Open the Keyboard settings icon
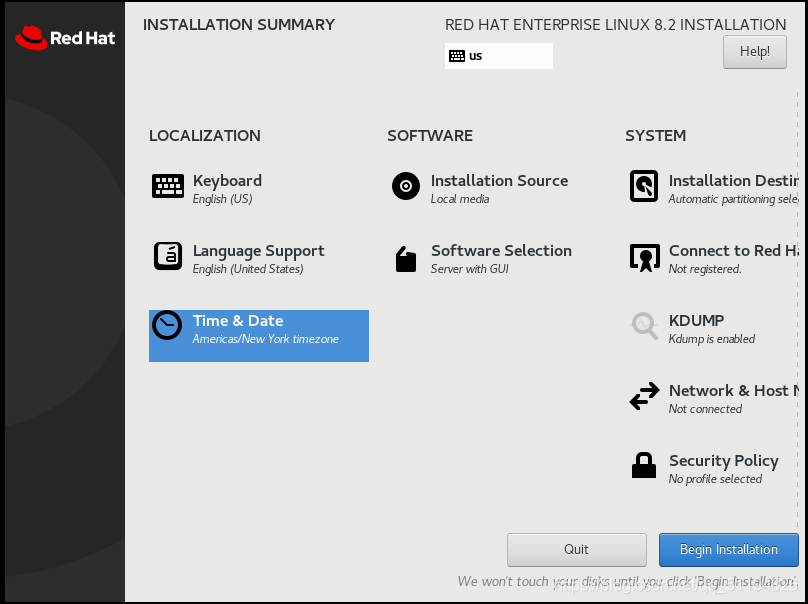 pos(168,186)
